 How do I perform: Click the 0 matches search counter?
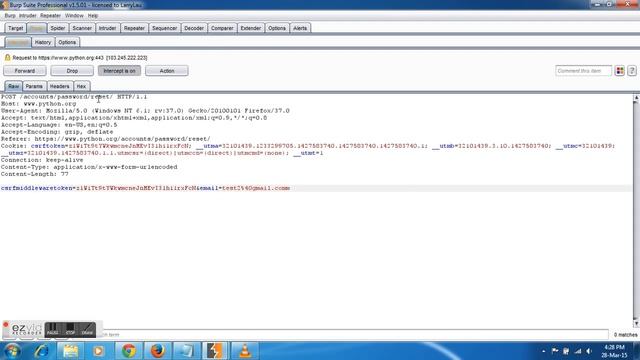(625, 335)
